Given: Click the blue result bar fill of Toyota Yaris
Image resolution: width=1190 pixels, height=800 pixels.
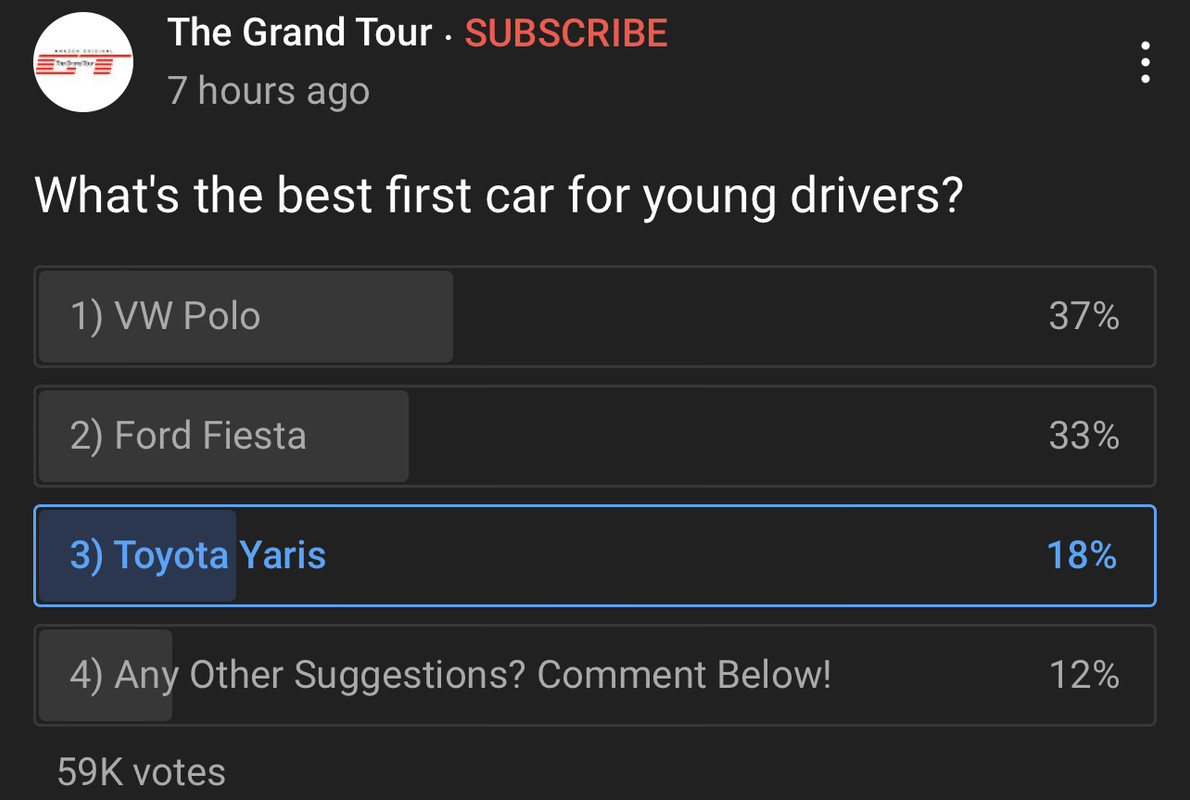Looking at the screenshot, I should tap(137, 556).
